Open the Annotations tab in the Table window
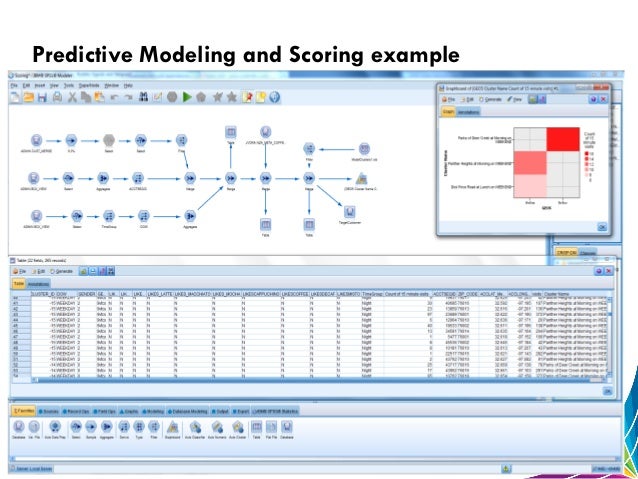Viewport: 638px width, 479px height. tap(38, 284)
